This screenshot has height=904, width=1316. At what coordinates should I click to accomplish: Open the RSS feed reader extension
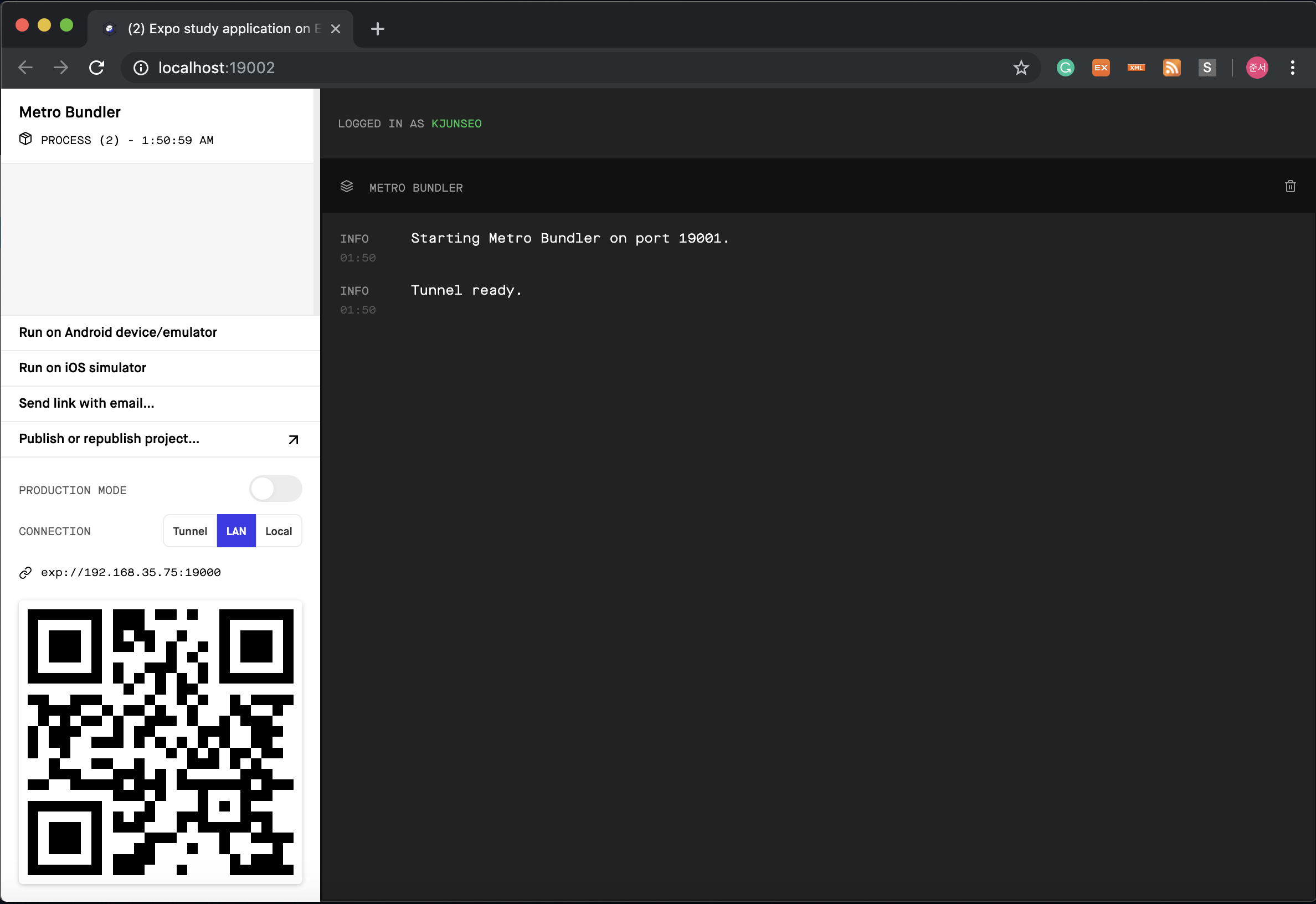click(x=1171, y=68)
